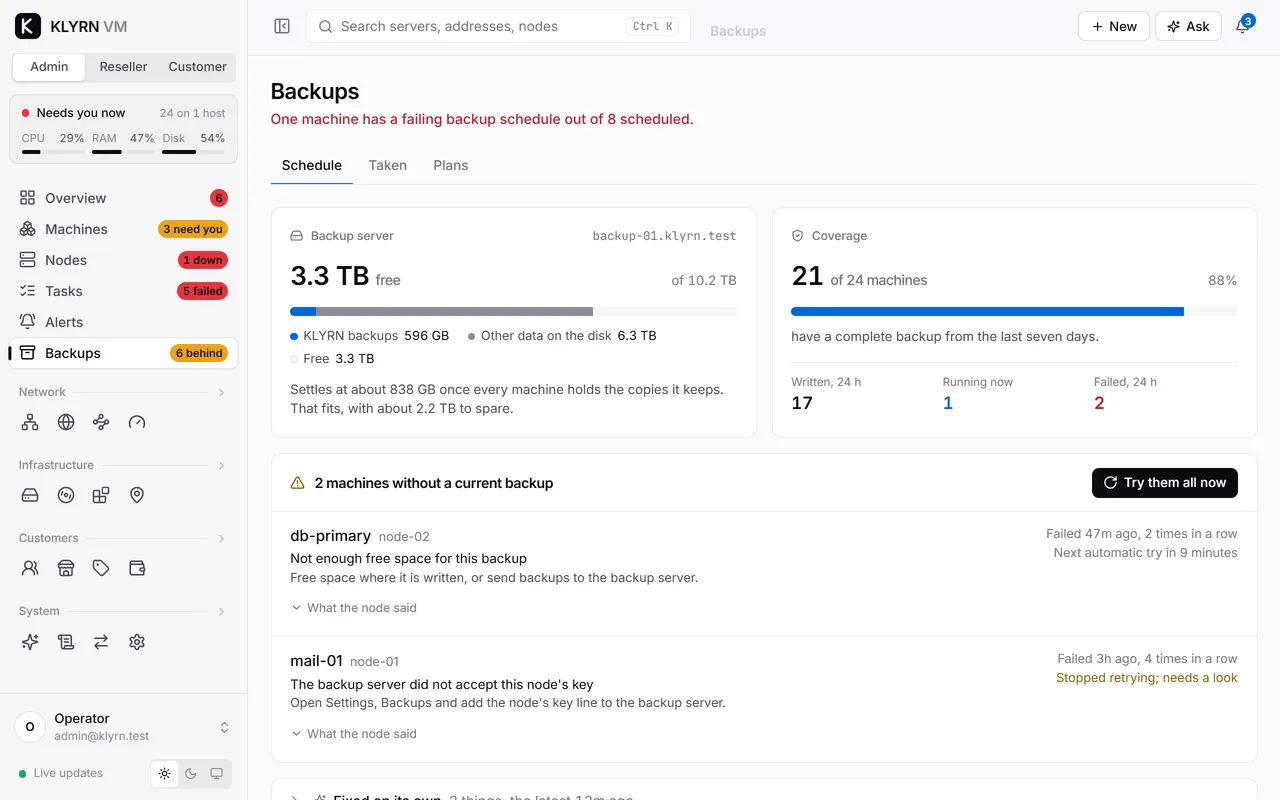Click the storefront icon under Customers

coord(66,568)
